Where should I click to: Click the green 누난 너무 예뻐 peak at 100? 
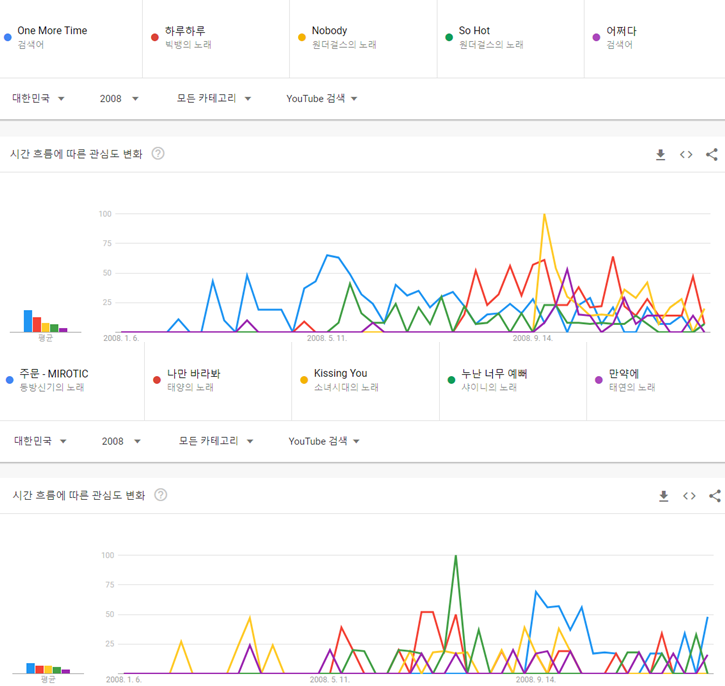tap(456, 556)
